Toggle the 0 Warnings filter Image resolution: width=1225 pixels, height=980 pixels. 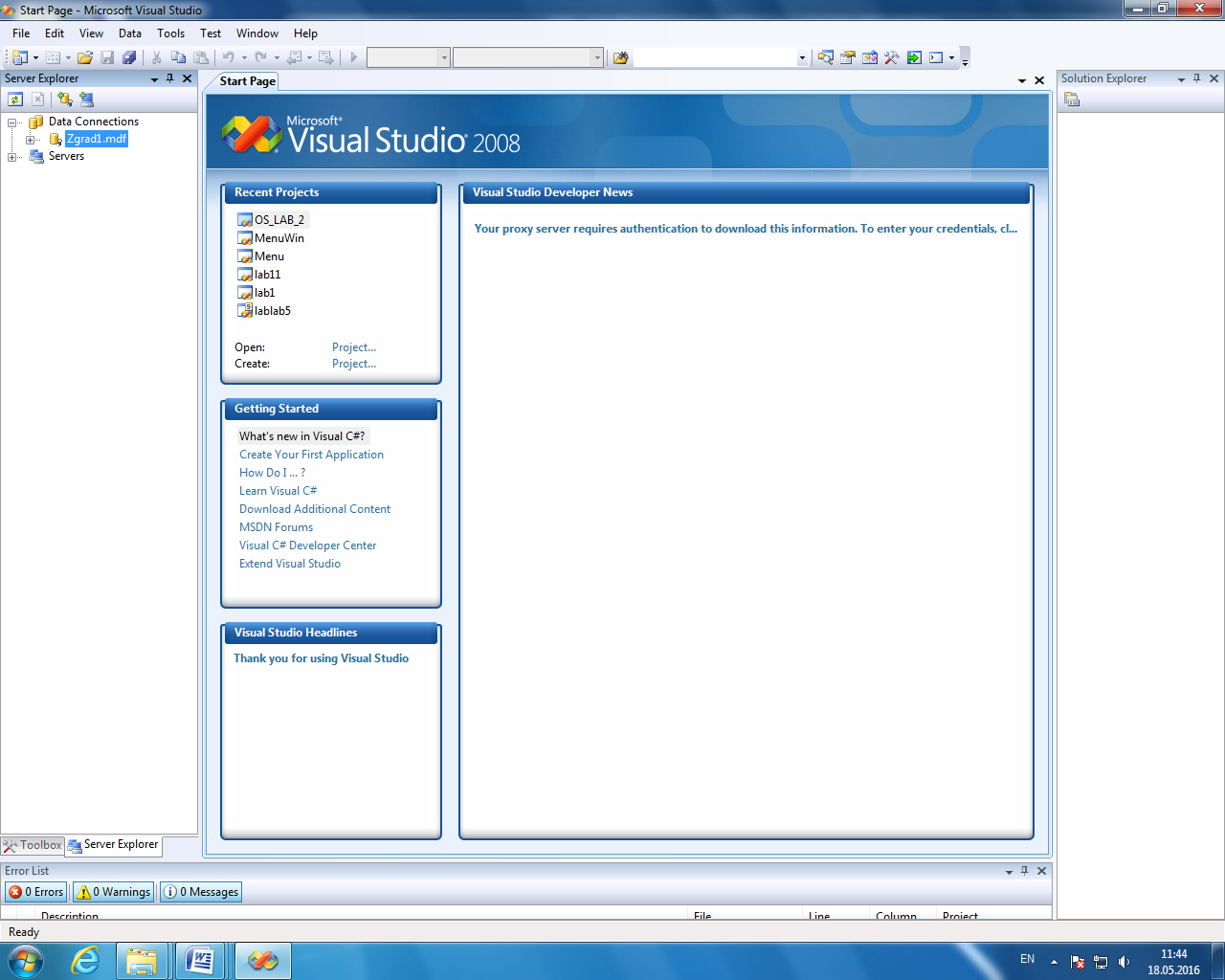(114, 892)
